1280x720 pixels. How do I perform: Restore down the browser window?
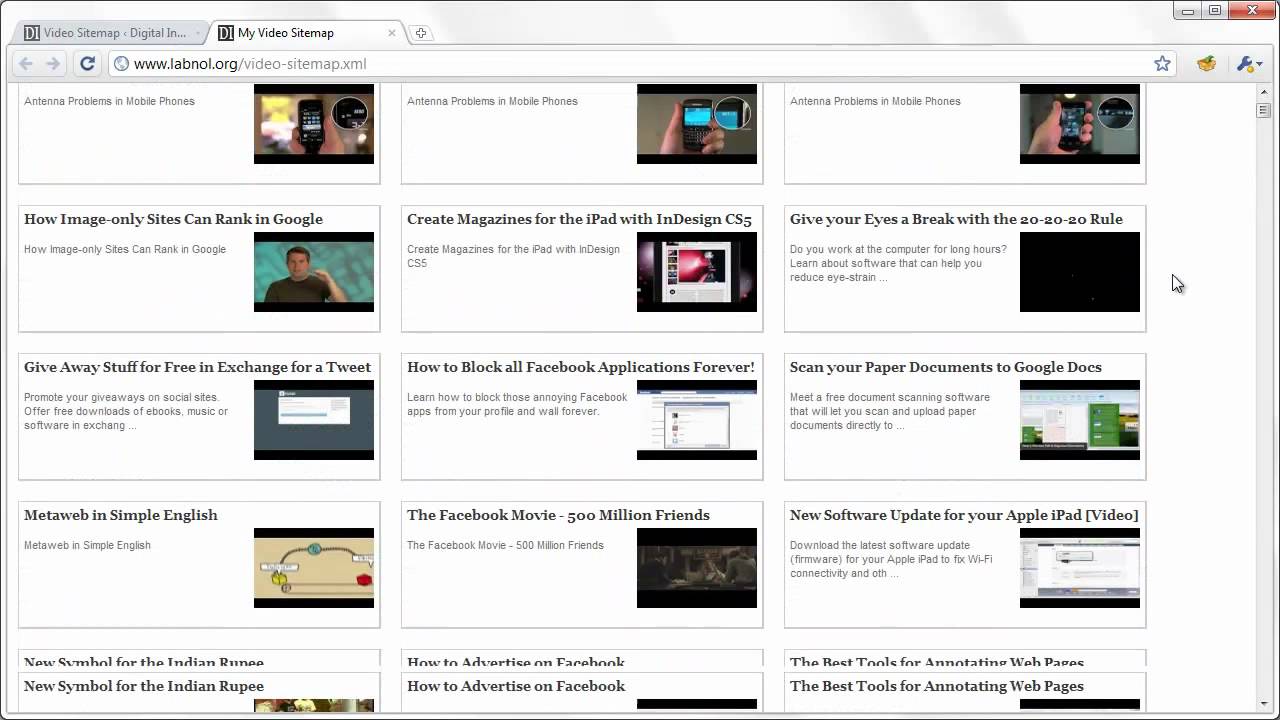pyautogui.click(x=1215, y=10)
